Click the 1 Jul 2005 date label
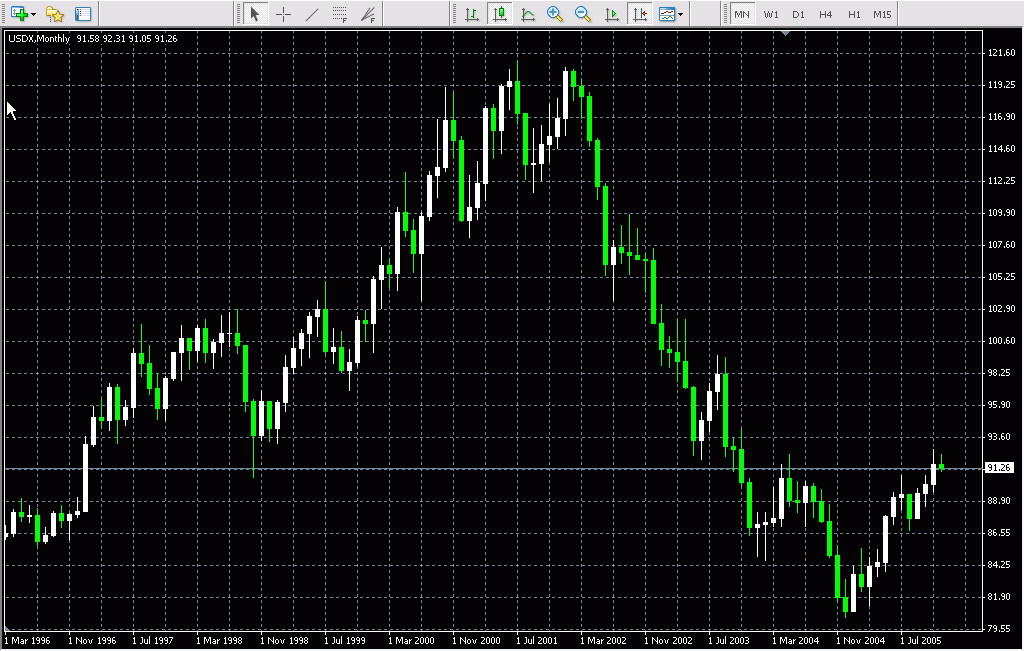Screen dimensions: 1024x651 (921, 641)
